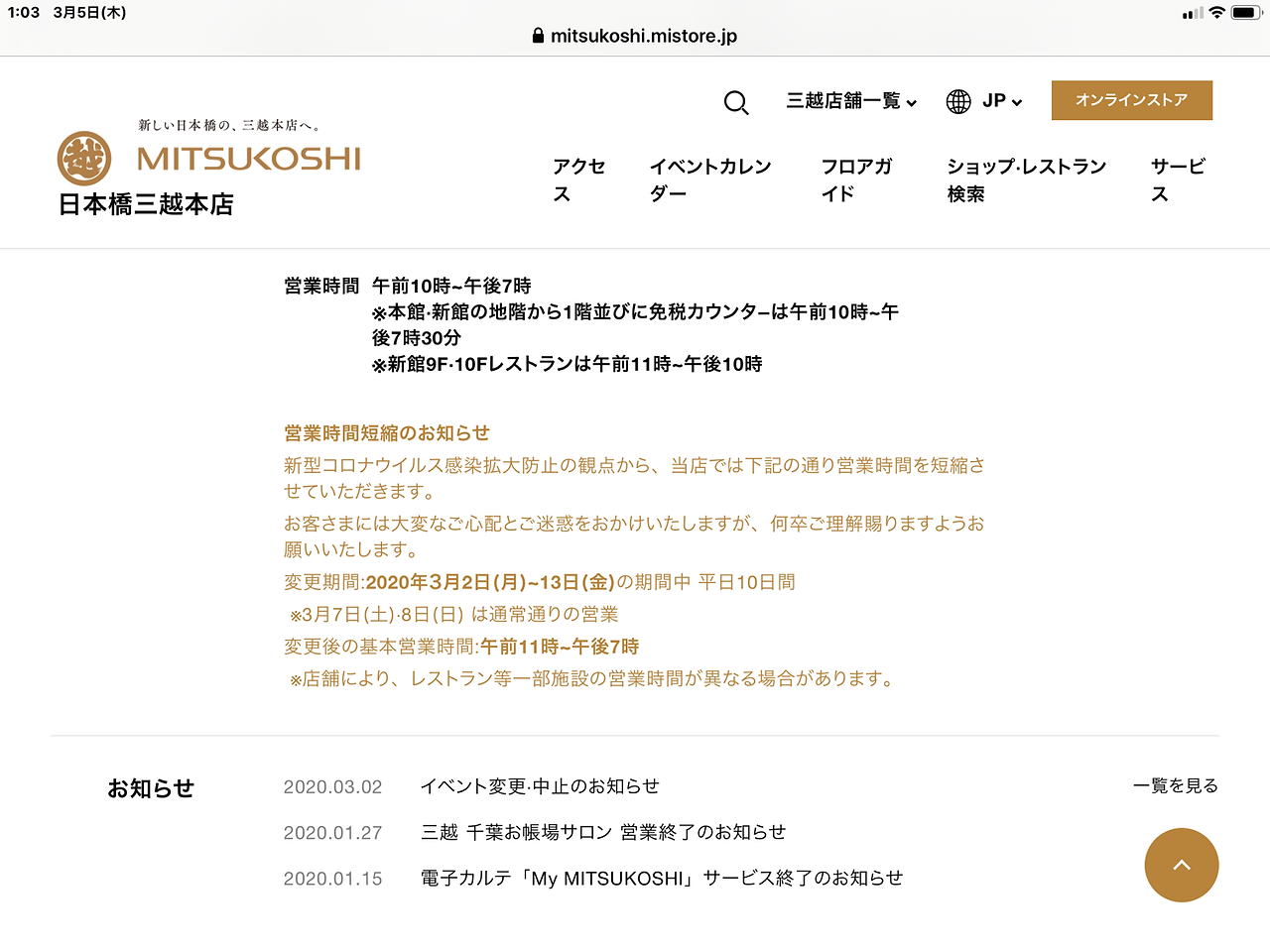Click the 新館9F·10Fレストラン hours note

[x=568, y=364]
